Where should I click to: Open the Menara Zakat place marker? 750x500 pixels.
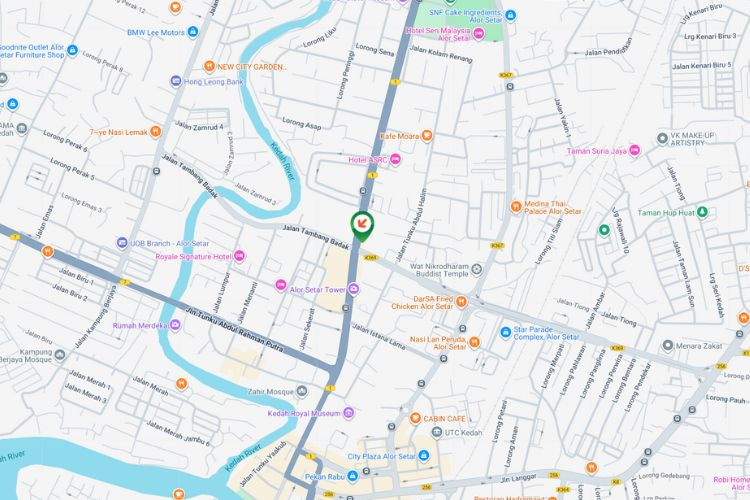tap(668, 345)
